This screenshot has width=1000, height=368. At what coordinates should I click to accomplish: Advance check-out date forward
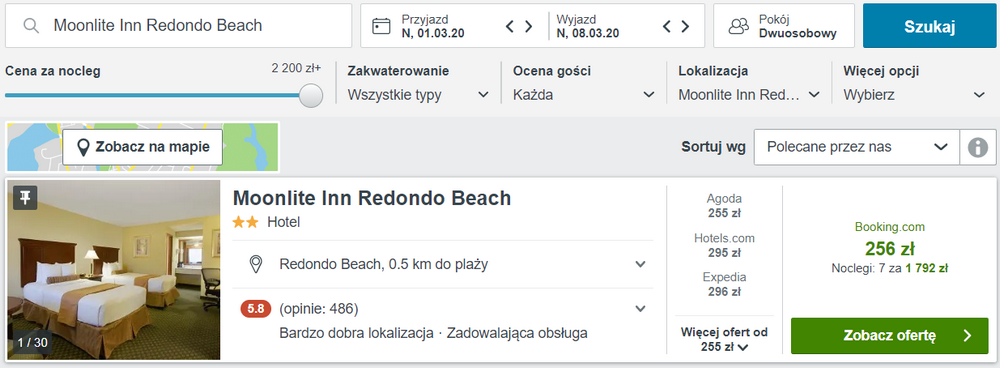pos(686,26)
